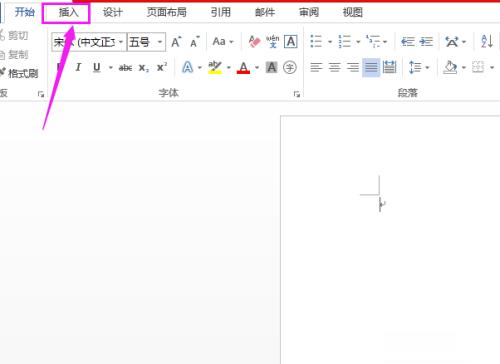The width and height of the screenshot is (500, 364).
Task: Open the Aa change case dropdown
Action: 223,42
